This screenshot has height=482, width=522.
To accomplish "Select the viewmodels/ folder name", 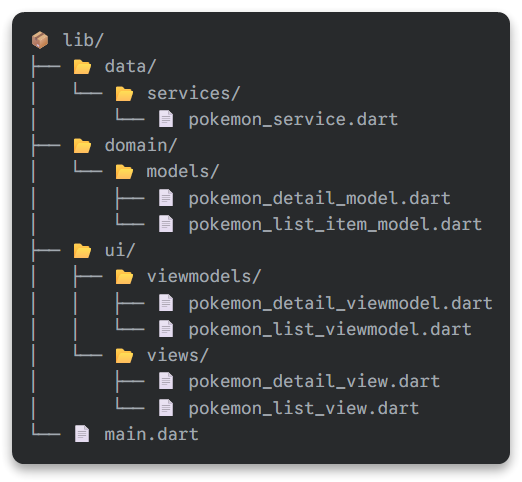I will click(204, 277).
